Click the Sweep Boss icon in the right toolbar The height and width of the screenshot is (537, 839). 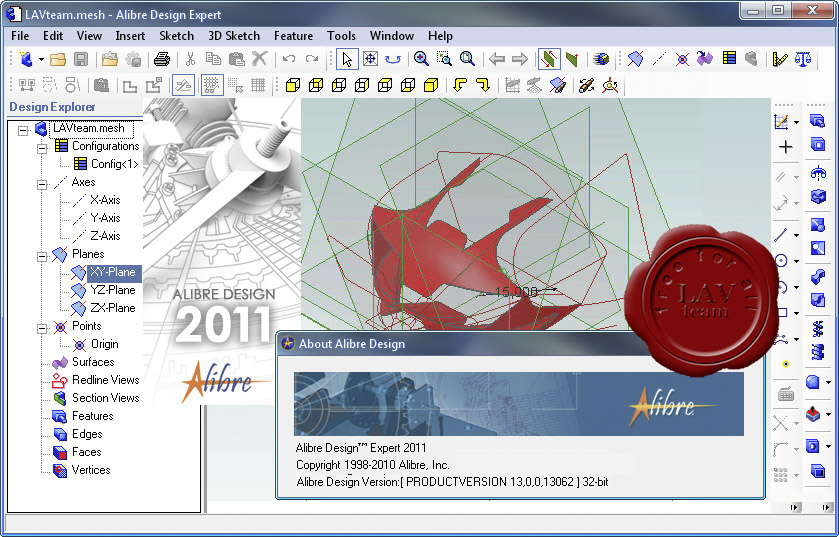click(x=818, y=277)
